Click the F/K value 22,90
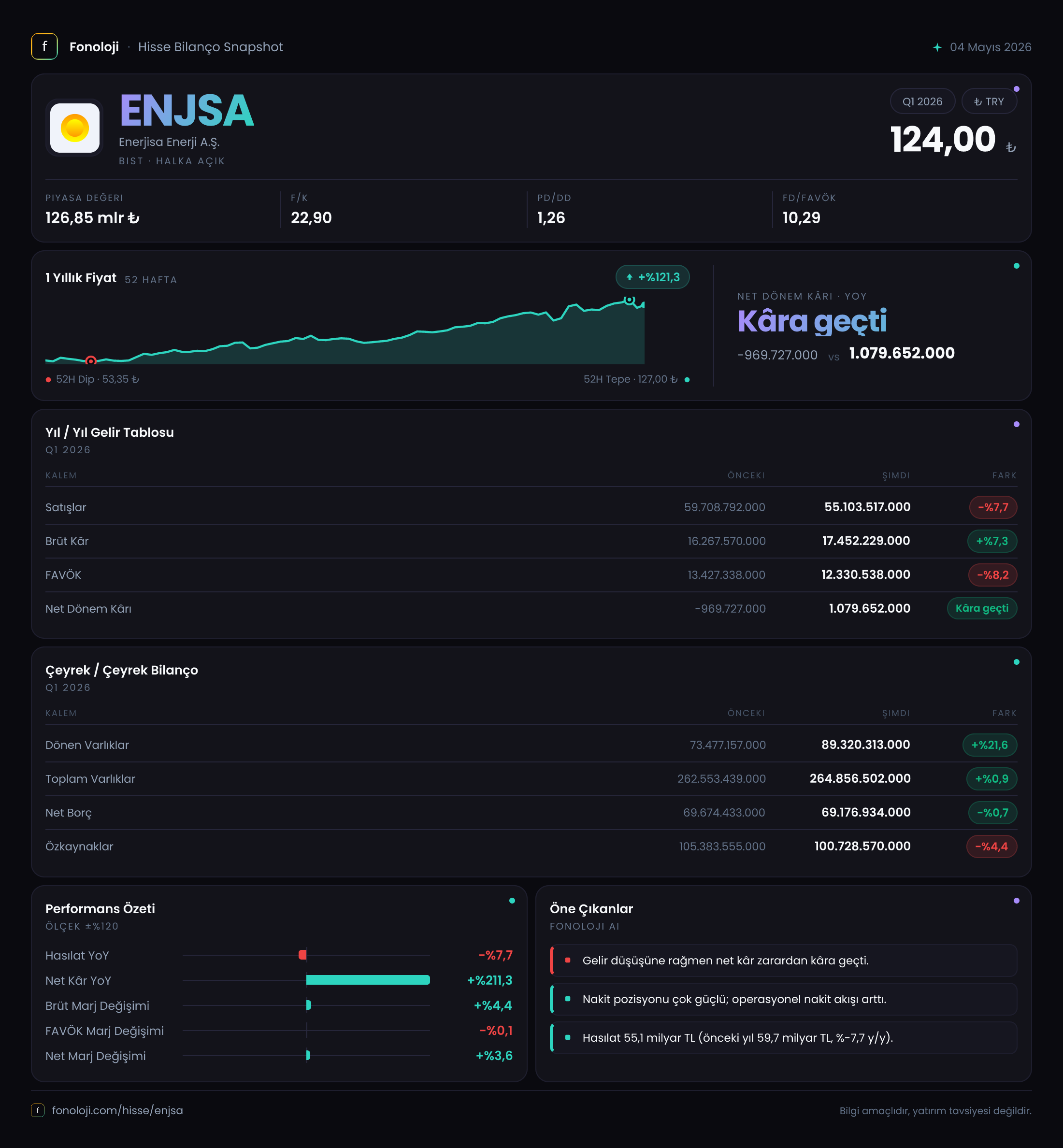 tap(311, 218)
